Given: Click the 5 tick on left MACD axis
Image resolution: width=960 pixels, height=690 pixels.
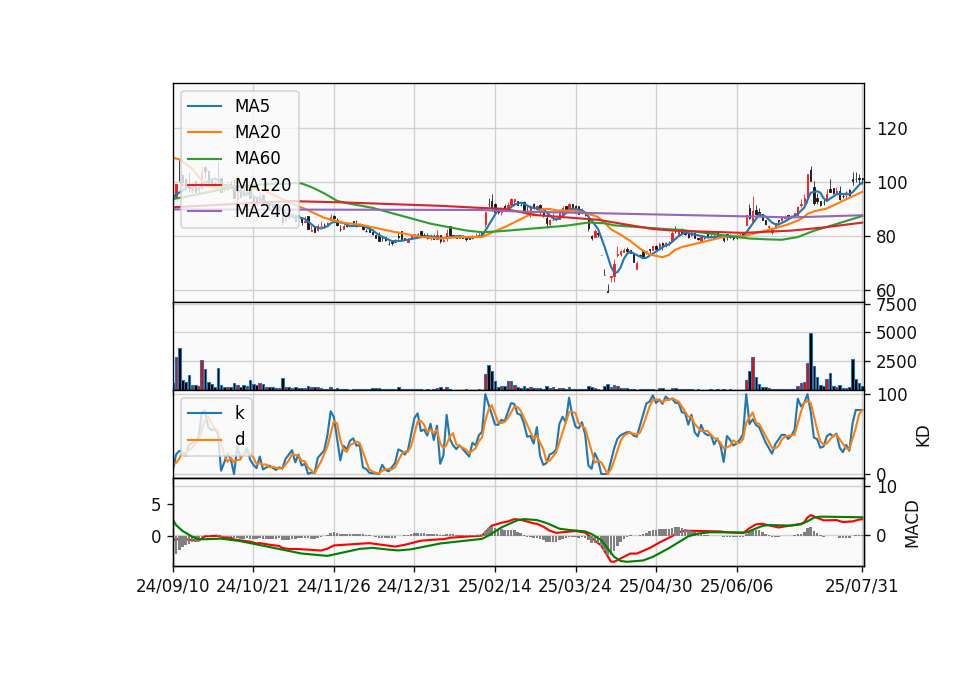Looking at the screenshot, I should (x=156, y=505).
